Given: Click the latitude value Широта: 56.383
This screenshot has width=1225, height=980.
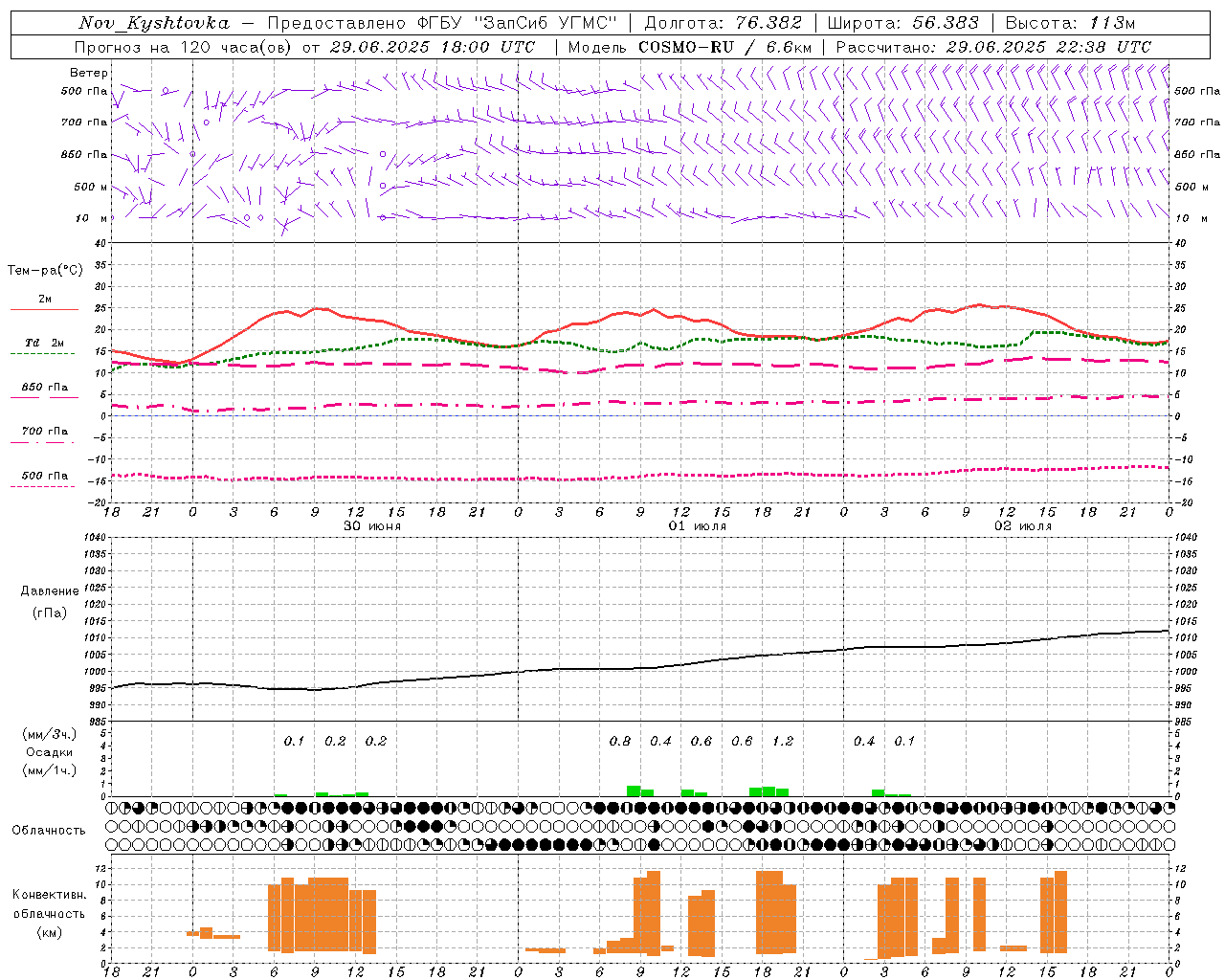Looking at the screenshot, I should pyautogui.click(x=903, y=23).
